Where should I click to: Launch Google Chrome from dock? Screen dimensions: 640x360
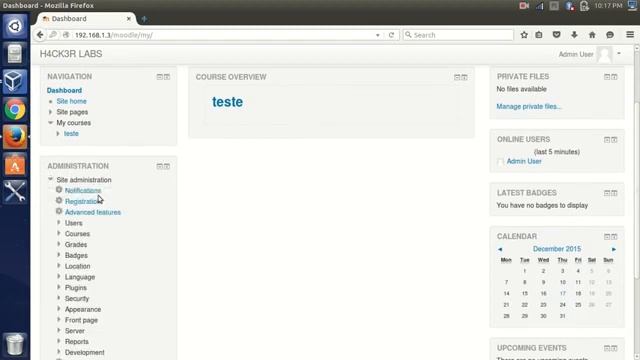coord(15,109)
